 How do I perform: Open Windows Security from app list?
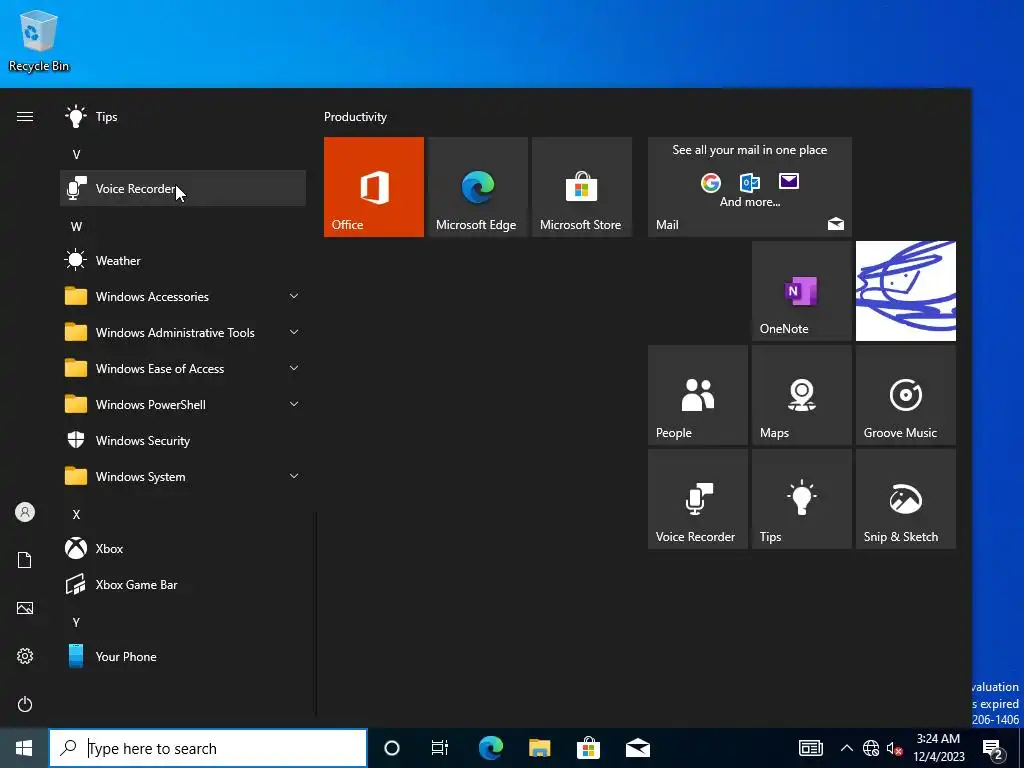tap(183, 441)
